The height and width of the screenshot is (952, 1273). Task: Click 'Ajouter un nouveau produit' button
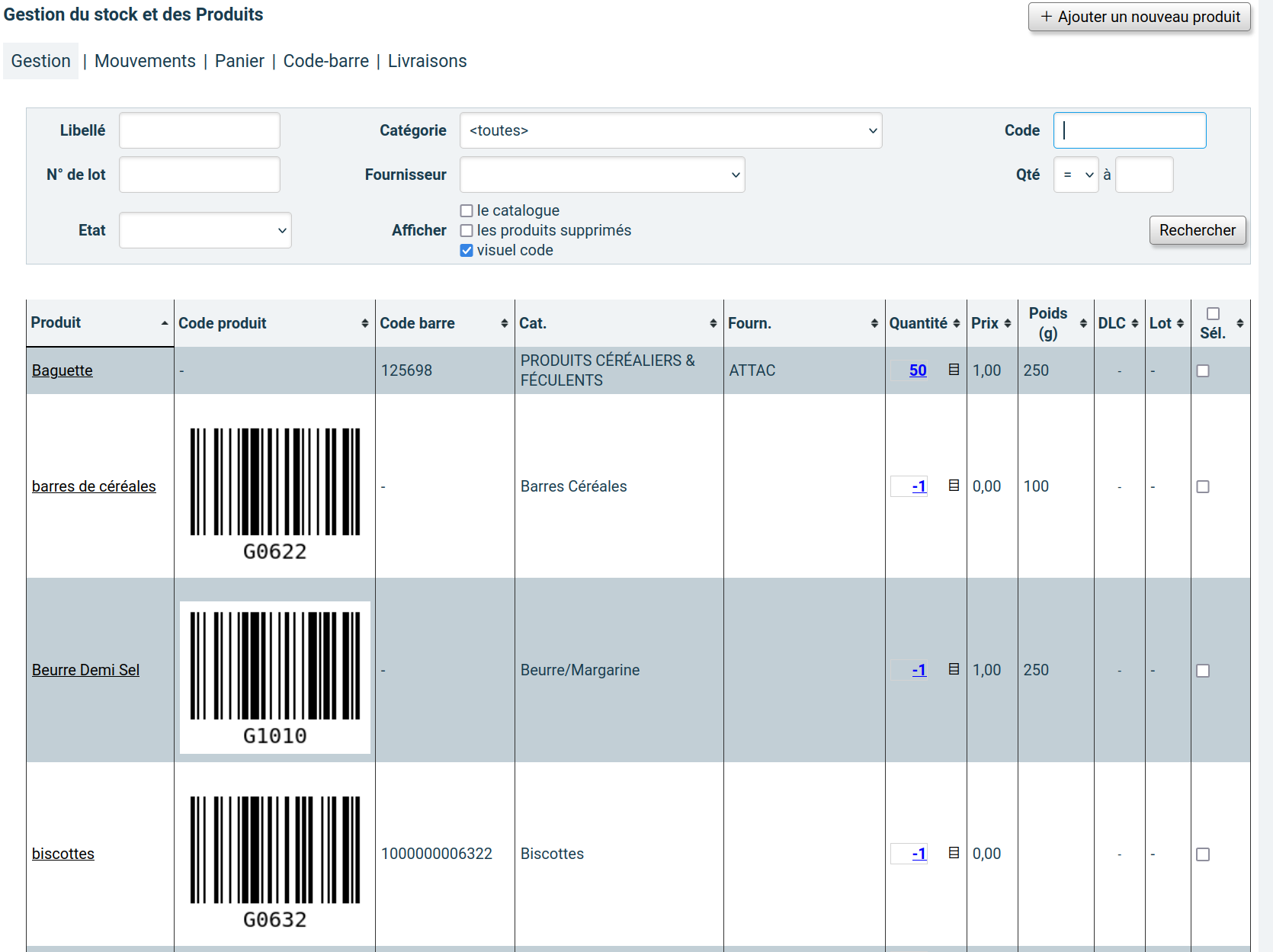(1140, 17)
